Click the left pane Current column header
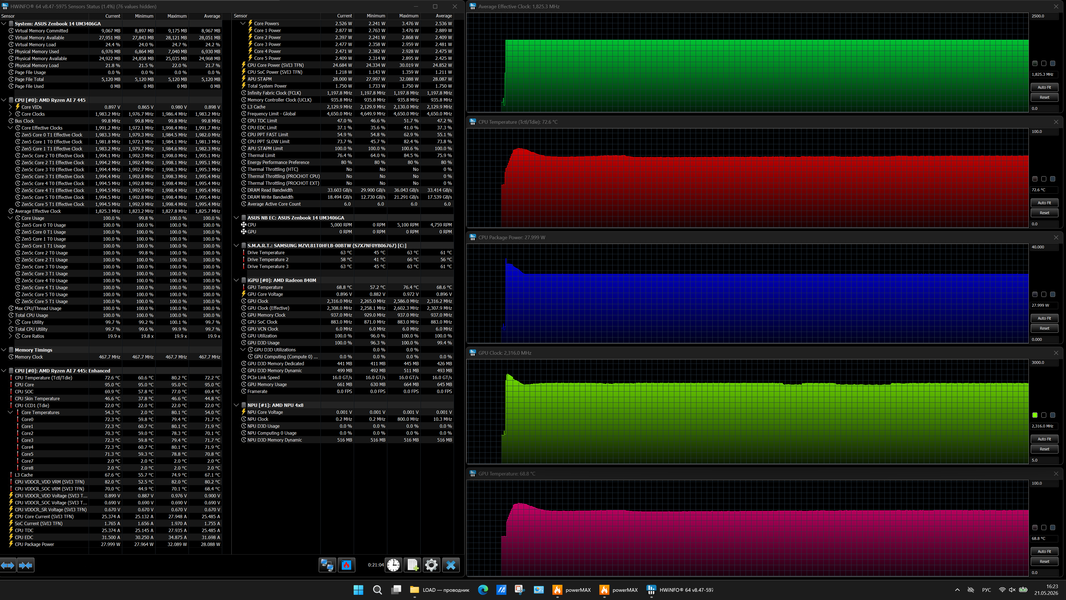Viewport: 1066px width, 600px height. 105,16
